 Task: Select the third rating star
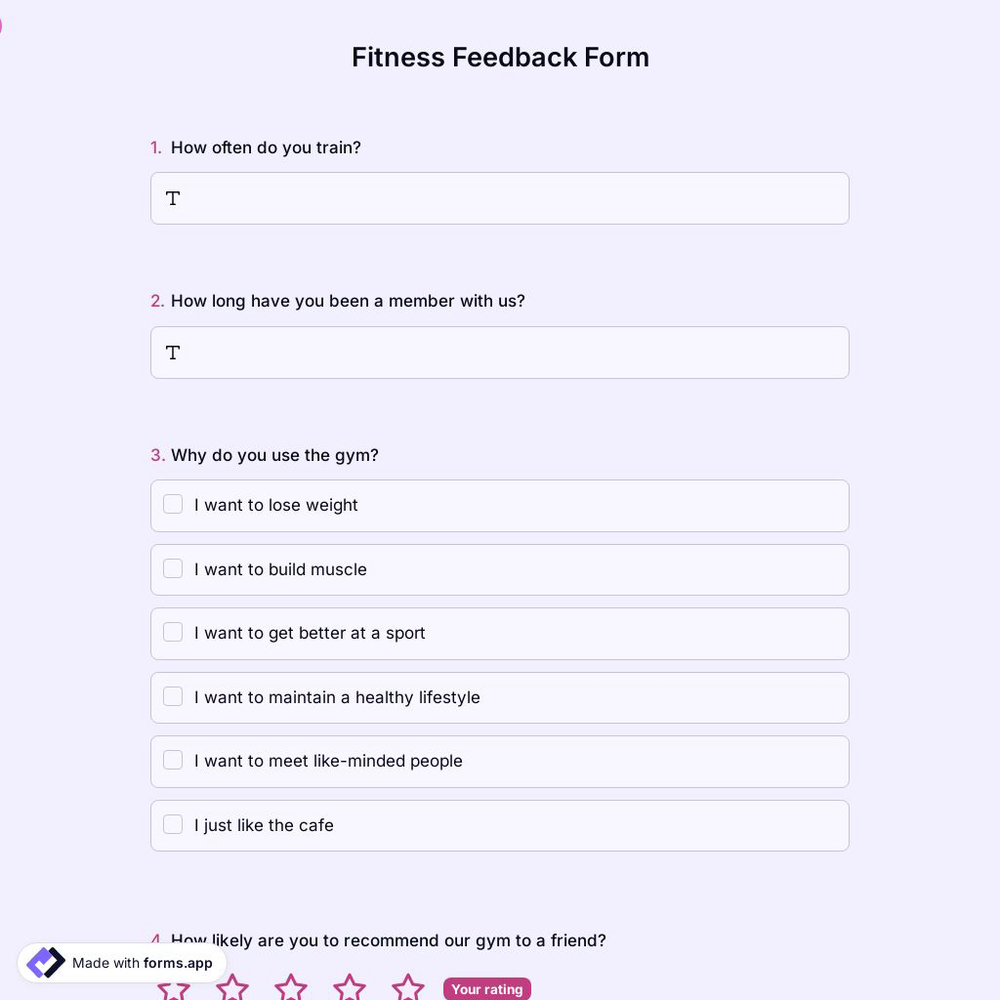(290, 989)
